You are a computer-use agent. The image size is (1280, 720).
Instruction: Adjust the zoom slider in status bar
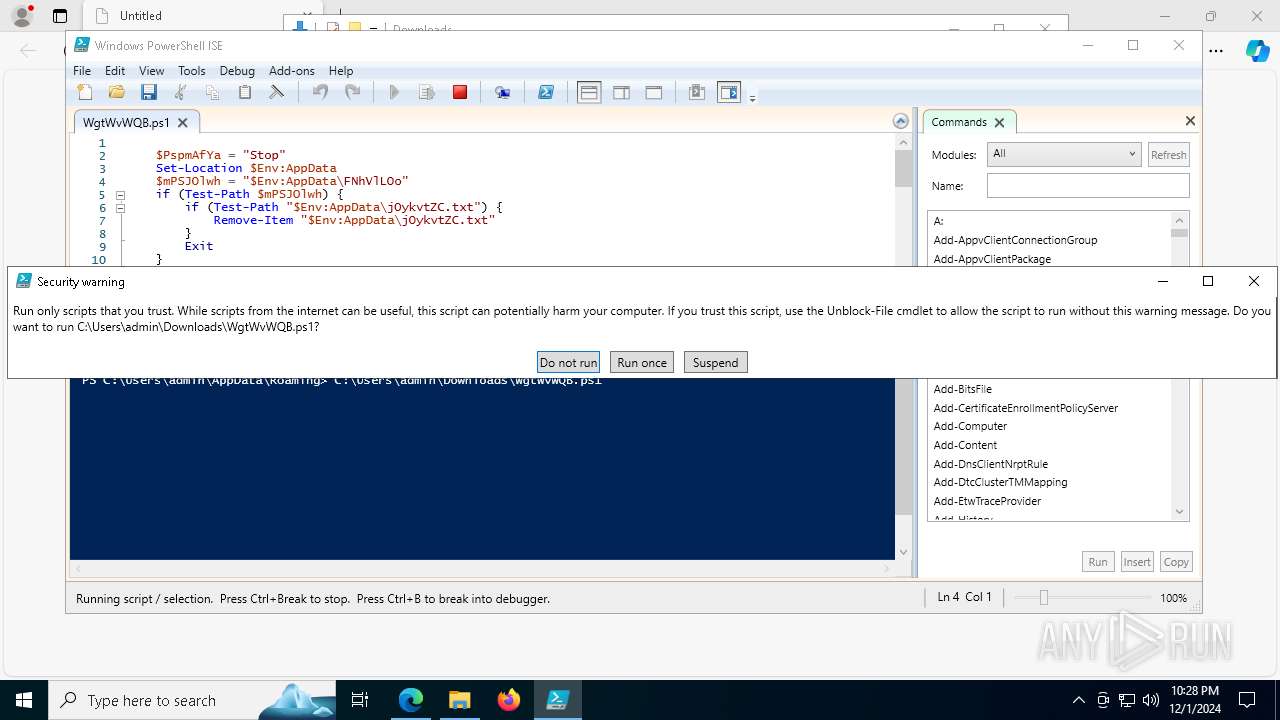click(x=1043, y=597)
